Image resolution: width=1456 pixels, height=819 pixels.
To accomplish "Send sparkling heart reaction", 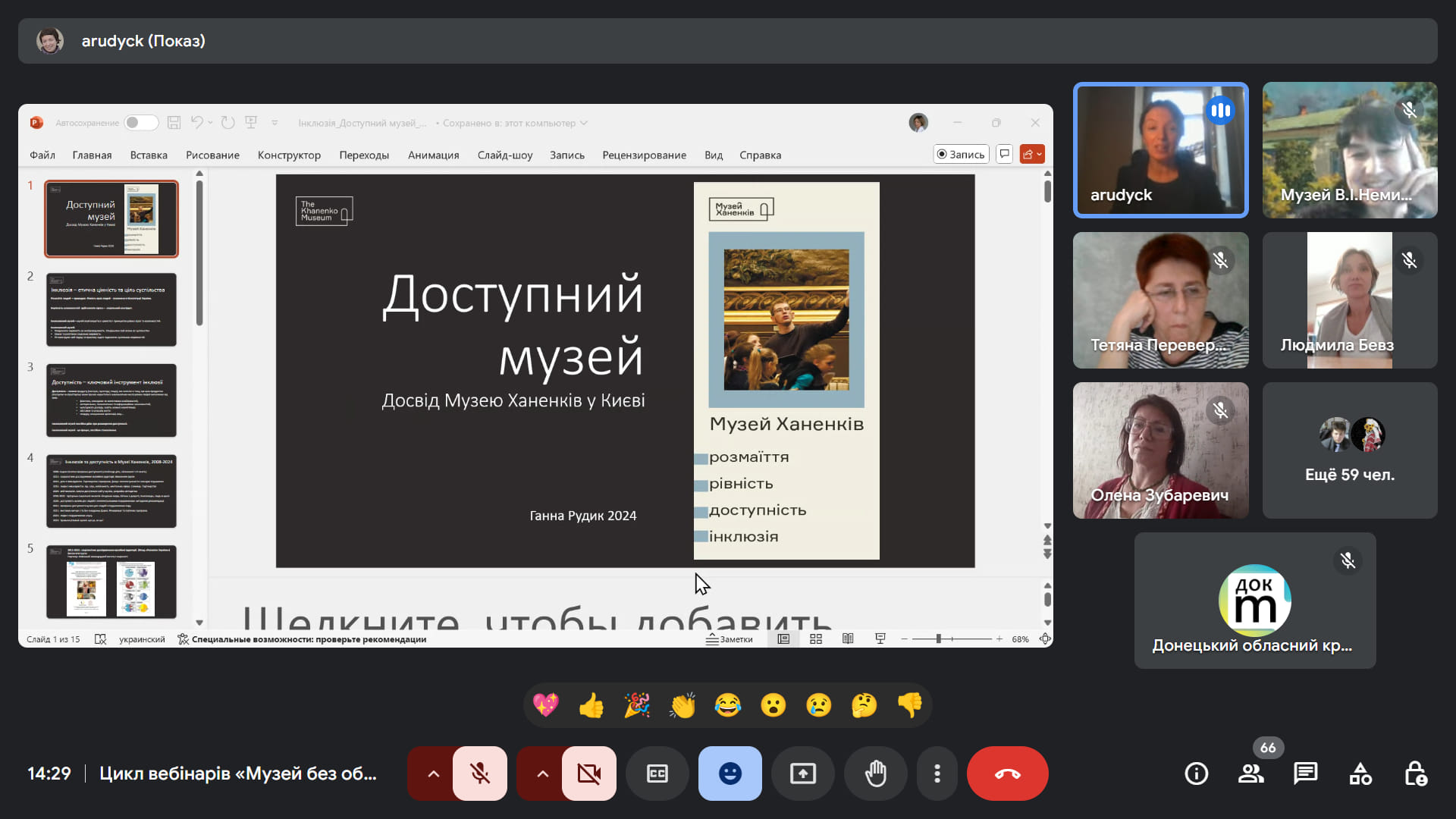I will click(x=546, y=705).
